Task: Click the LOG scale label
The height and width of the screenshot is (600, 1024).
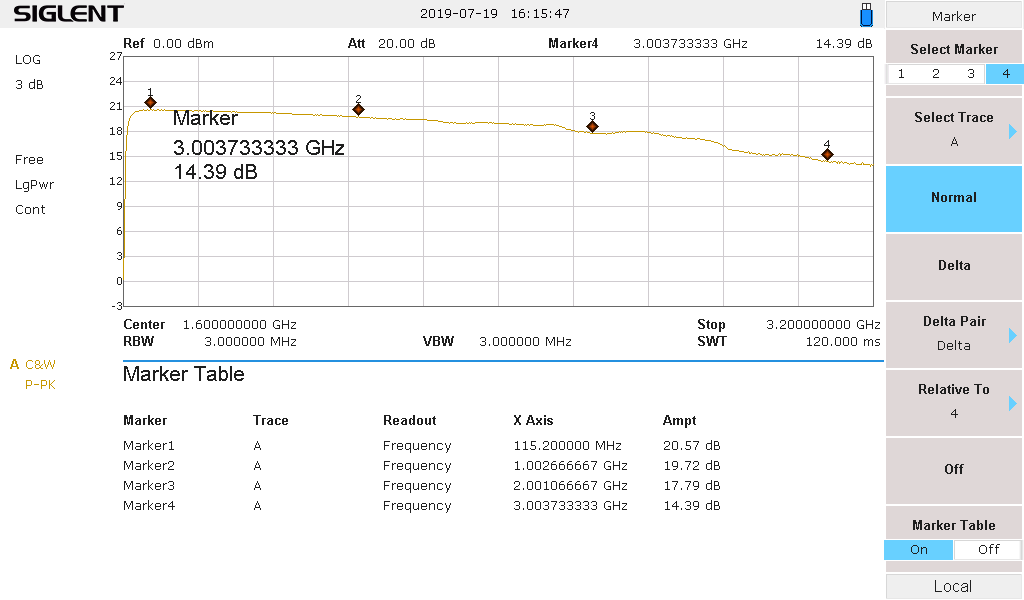Action: point(27,59)
